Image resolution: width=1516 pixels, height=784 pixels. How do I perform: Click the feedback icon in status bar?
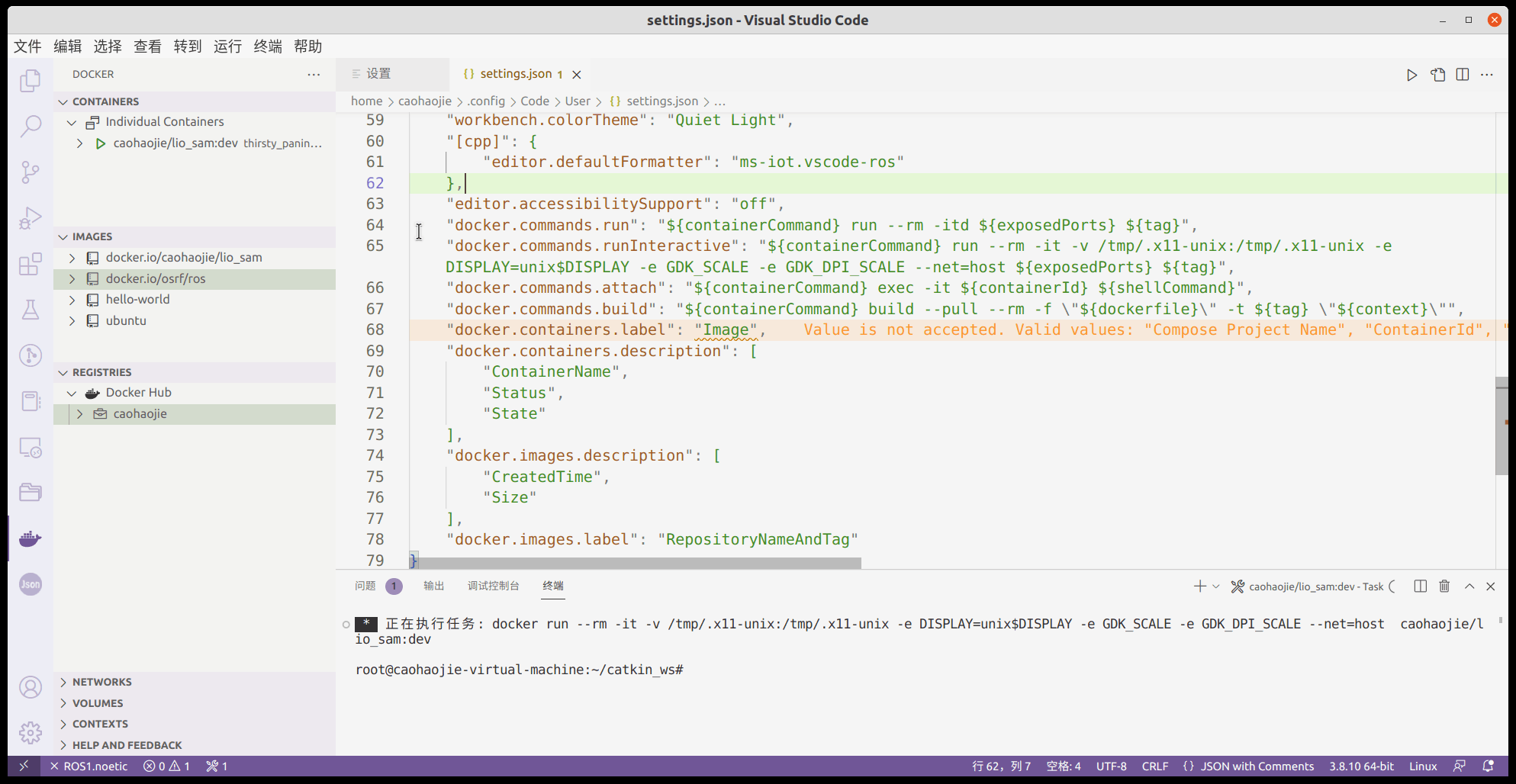point(1460,766)
